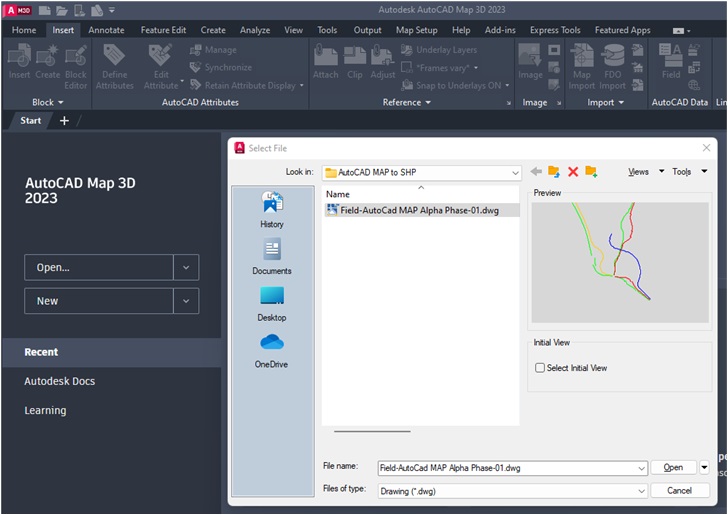Switch to the Home ribbon tab
The image size is (728, 515).
coord(24,30)
